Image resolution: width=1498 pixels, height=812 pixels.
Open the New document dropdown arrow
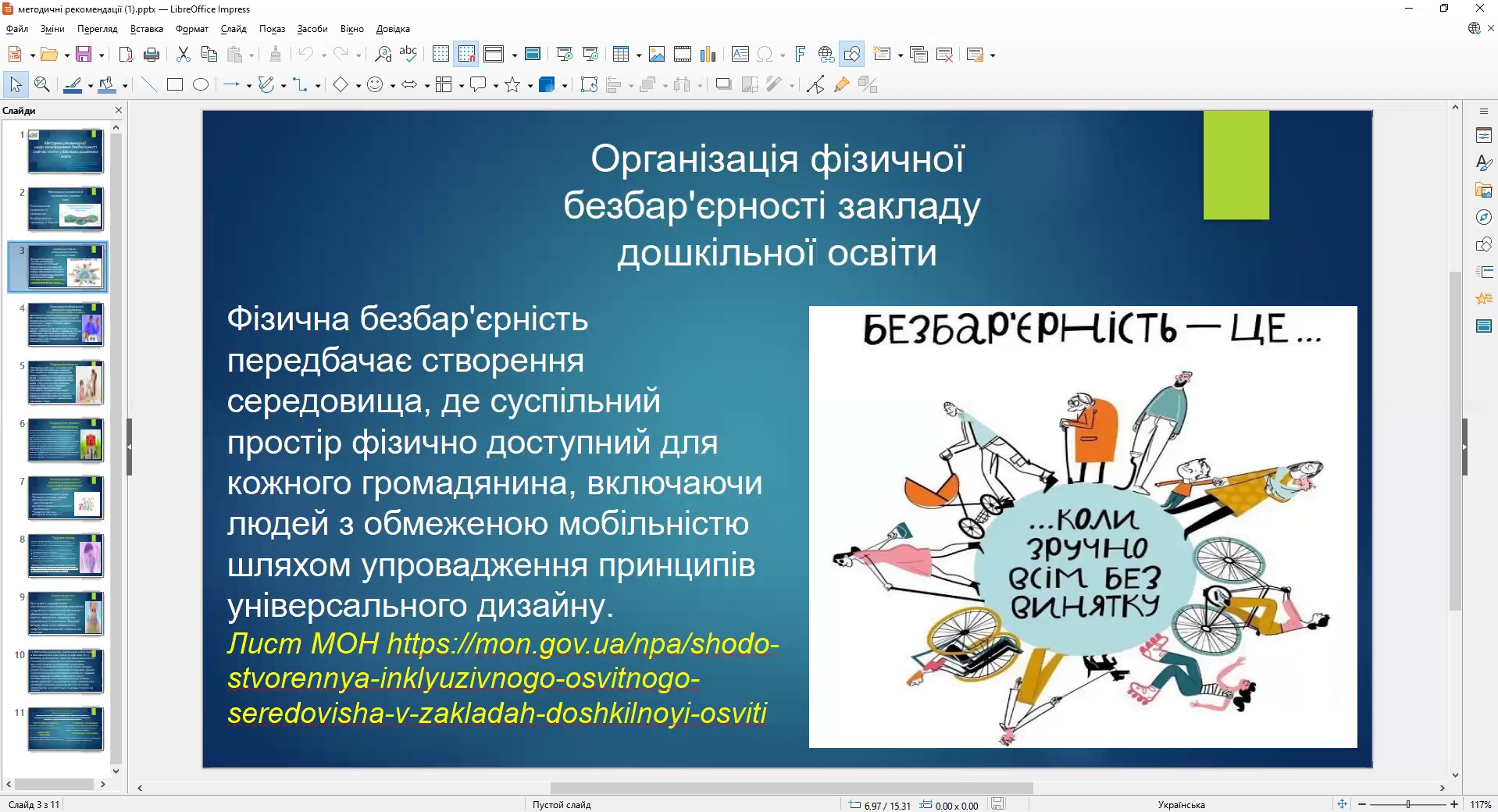pyautogui.click(x=32, y=55)
